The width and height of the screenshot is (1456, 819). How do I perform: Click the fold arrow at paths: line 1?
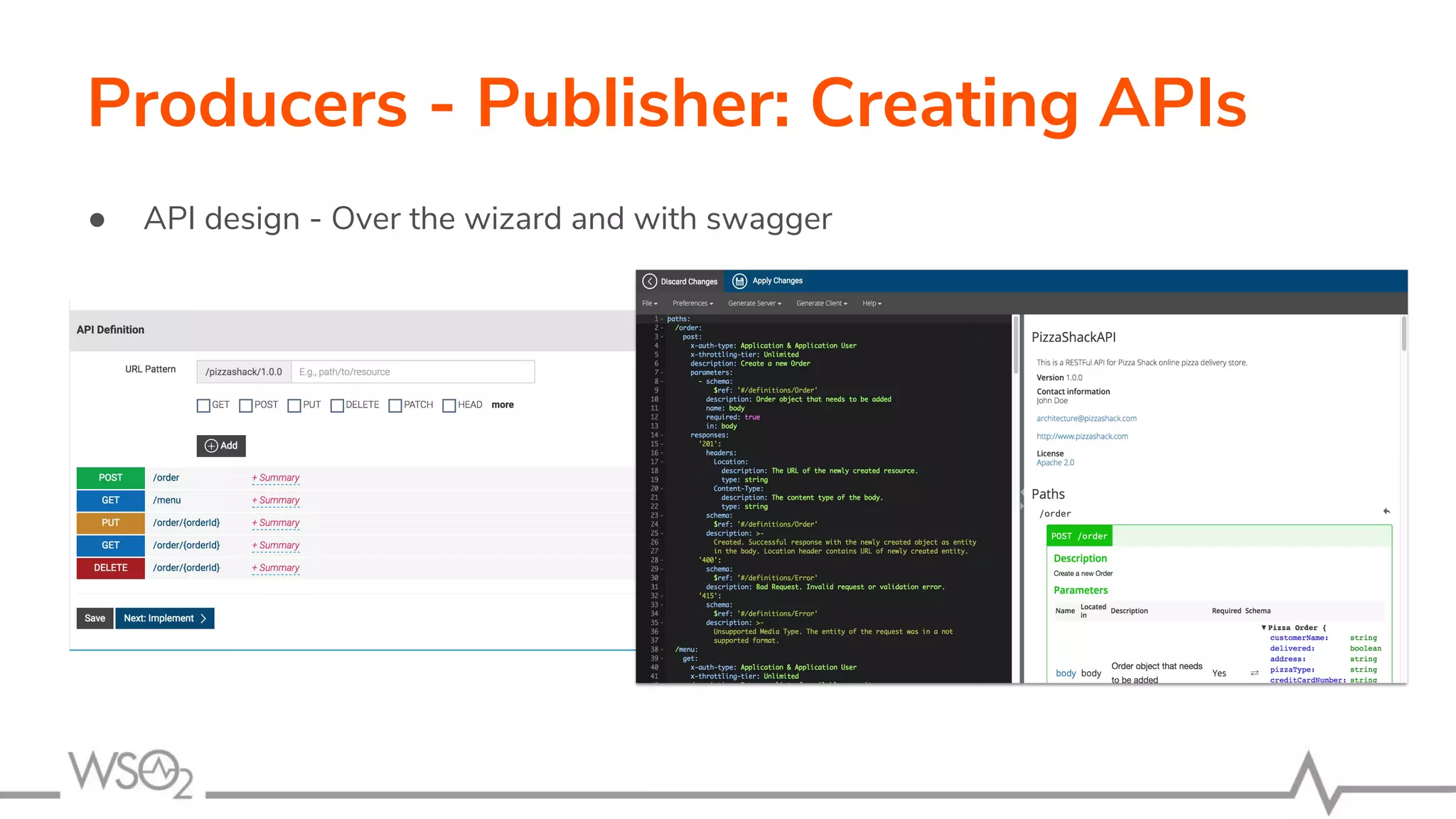662,319
